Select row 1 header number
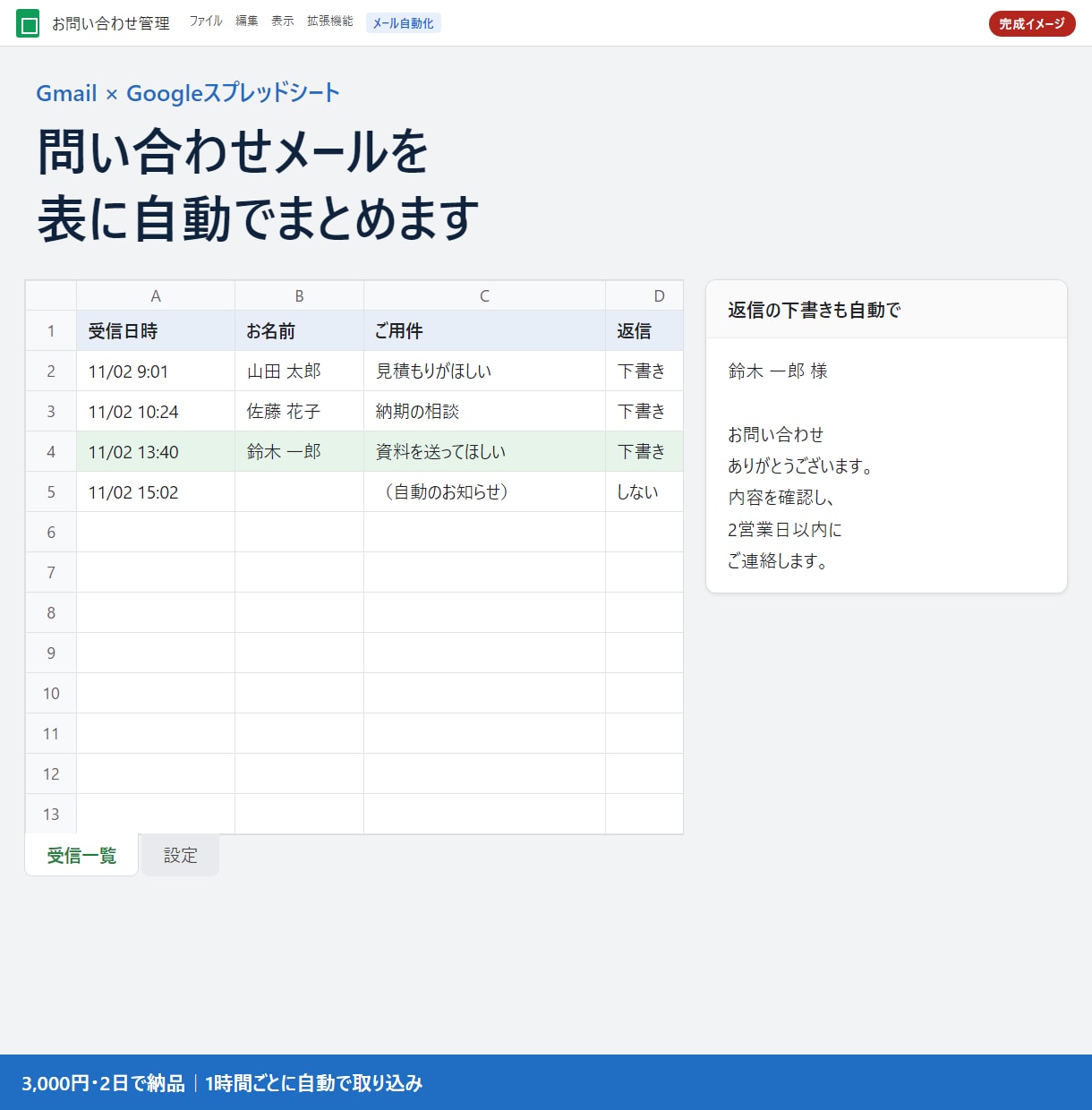The image size is (1092, 1110). point(51,331)
